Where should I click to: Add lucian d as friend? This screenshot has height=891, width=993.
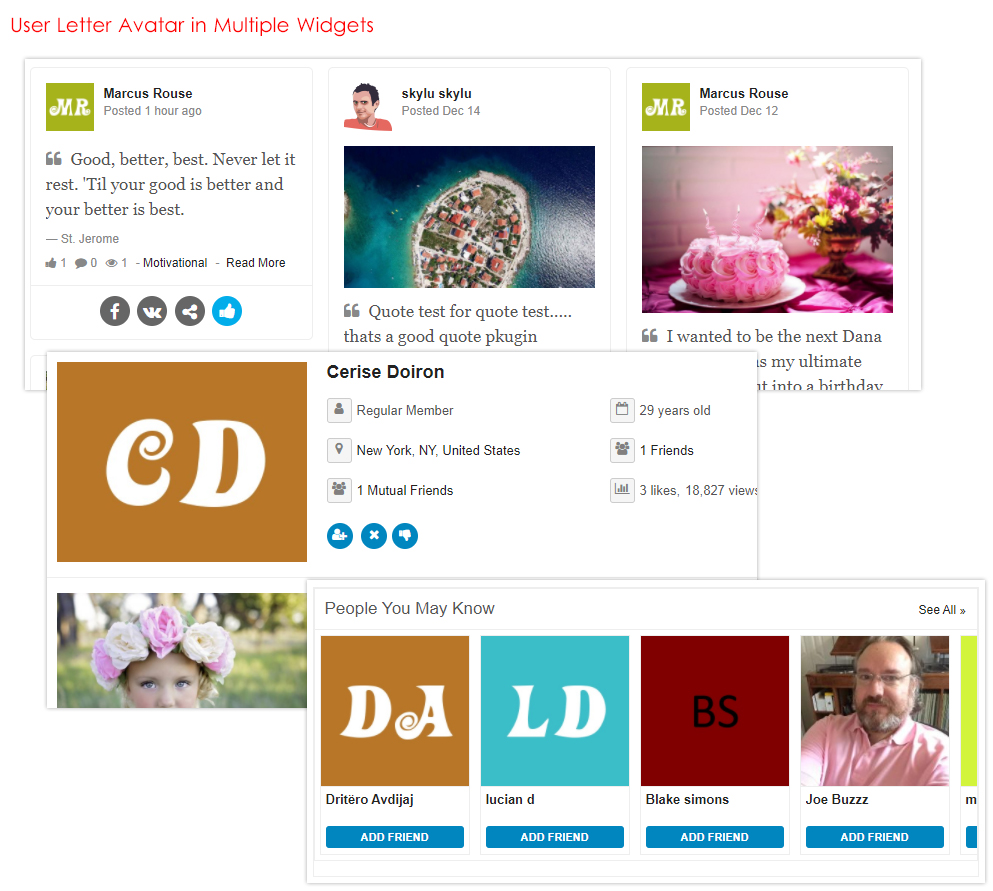tap(555, 837)
